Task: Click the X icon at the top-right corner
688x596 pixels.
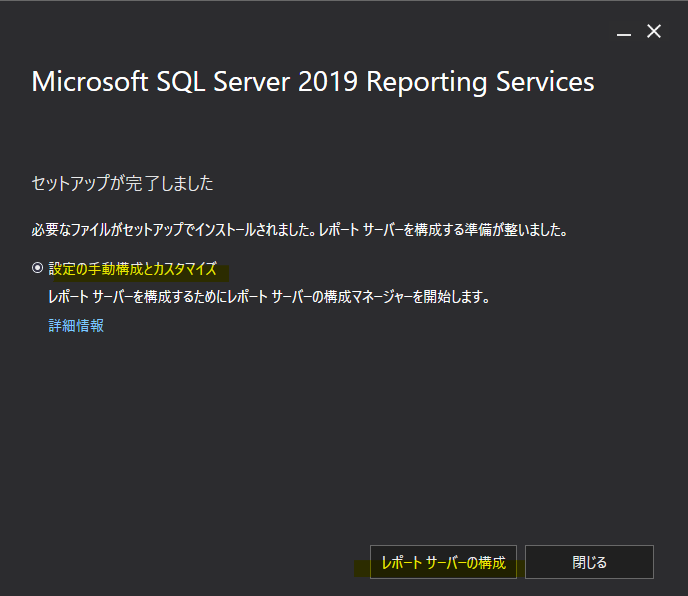Action: [654, 32]
